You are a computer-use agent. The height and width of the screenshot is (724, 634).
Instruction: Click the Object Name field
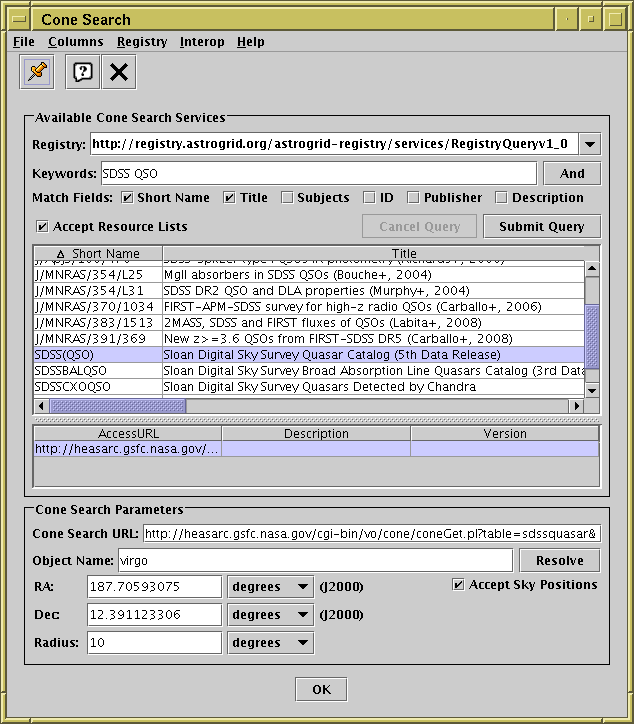(315, 561)
